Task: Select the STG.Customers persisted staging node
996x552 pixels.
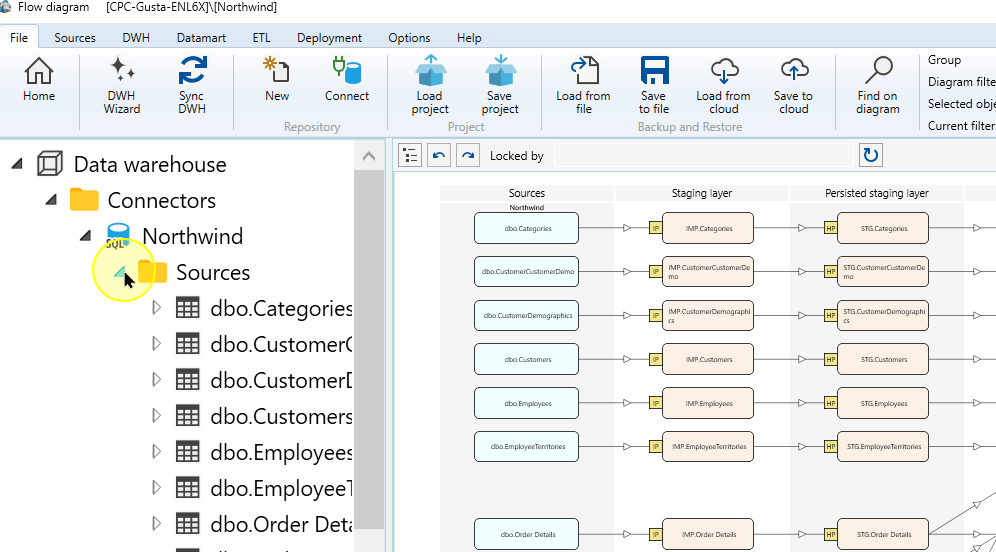Action: 883,360
